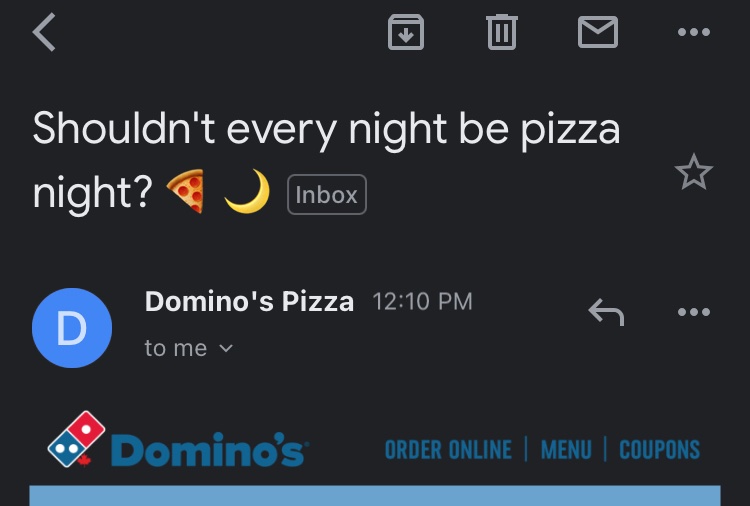The width and height of the screenshot is (750, 506).
Task: Mark email as unread via envelope icon
Action: pos(598,32)
